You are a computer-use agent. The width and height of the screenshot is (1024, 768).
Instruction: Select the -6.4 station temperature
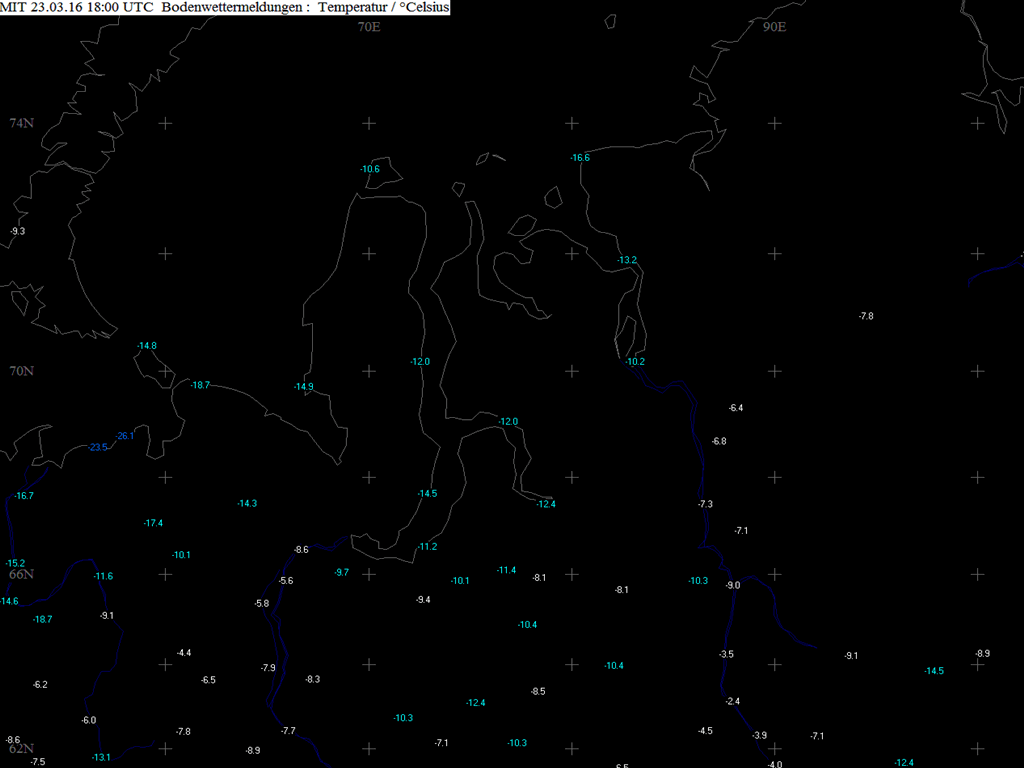736,408
